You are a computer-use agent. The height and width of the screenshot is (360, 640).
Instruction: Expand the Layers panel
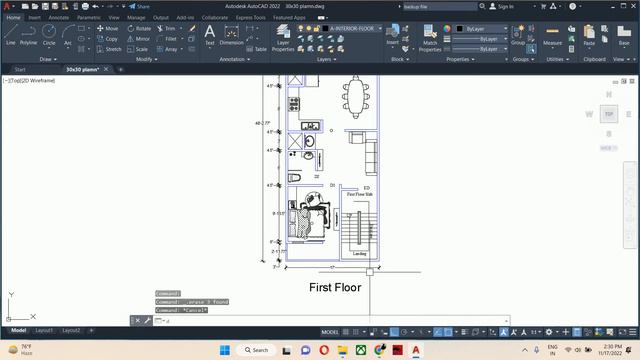pyautogui.click(x=327, y=59)
